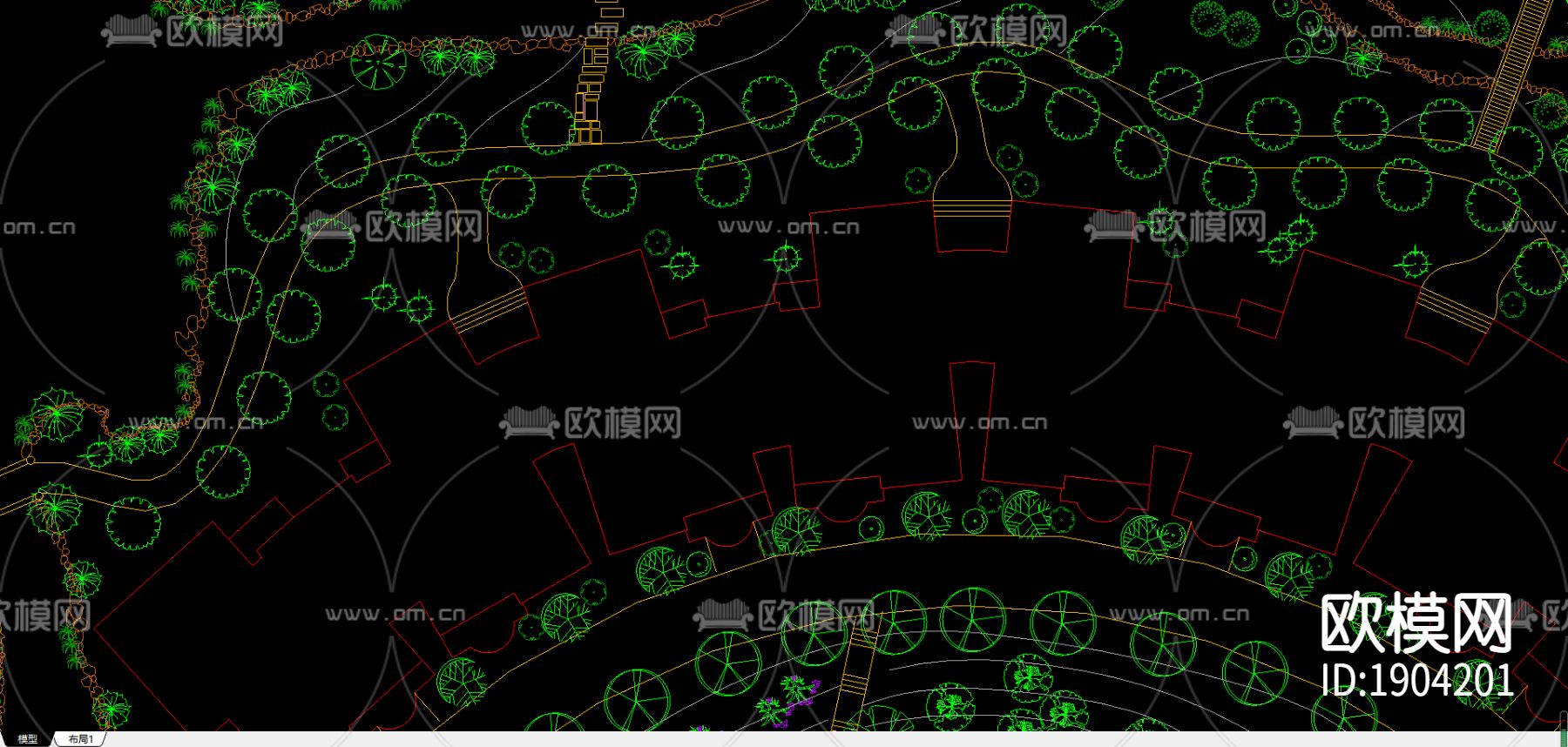
Task: Pick the magenta flower symbol near bottom
Action: tap(799, 691)
